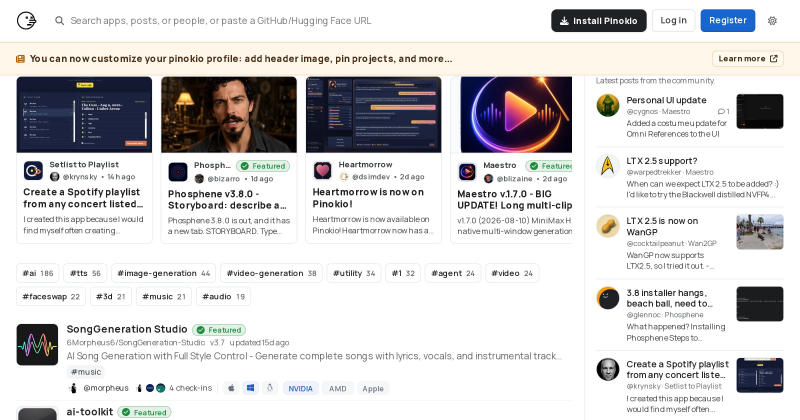Image resolution: width=800 pixels, height=420 pixels.
Task: Click the Featured badge on Phosphene card
Action: pos(263,166)
